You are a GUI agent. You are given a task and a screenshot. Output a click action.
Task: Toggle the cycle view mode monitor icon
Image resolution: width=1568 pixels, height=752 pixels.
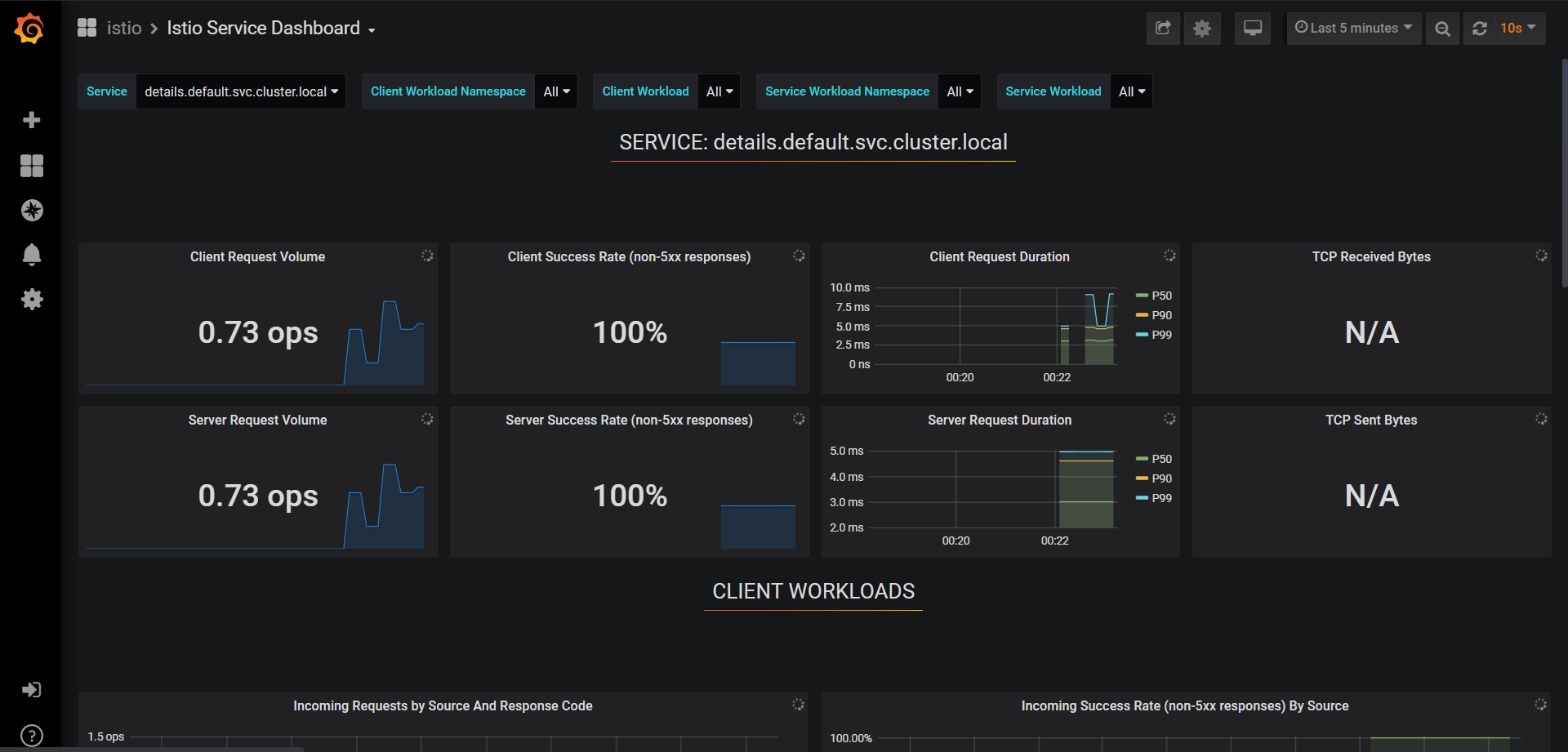1252,29
